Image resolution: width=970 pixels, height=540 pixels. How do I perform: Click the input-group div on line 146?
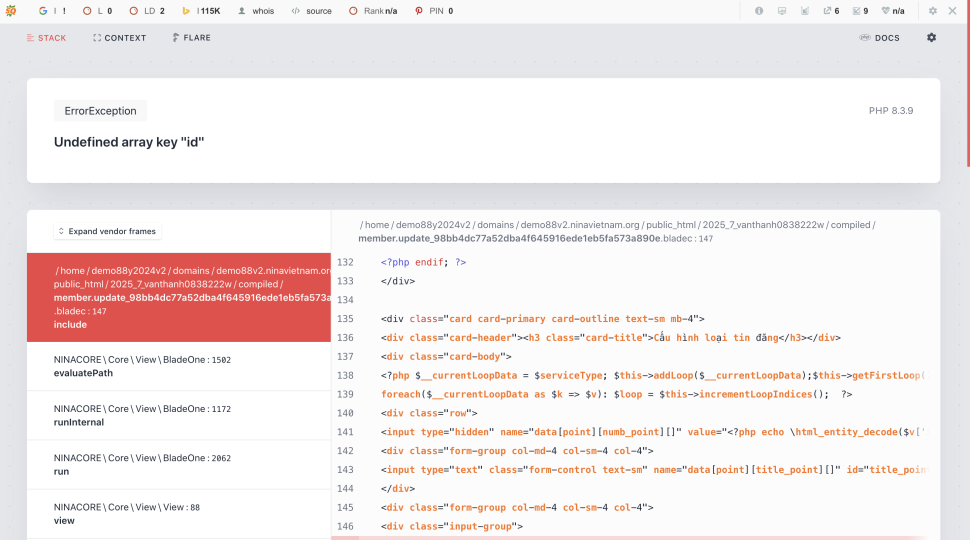click(x=452, y=526)
